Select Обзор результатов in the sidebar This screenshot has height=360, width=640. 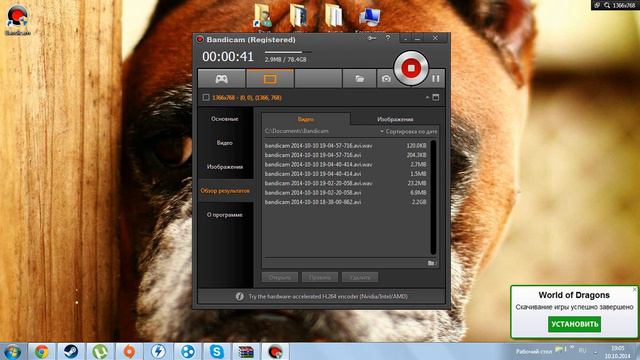click(x=225, y=191)
